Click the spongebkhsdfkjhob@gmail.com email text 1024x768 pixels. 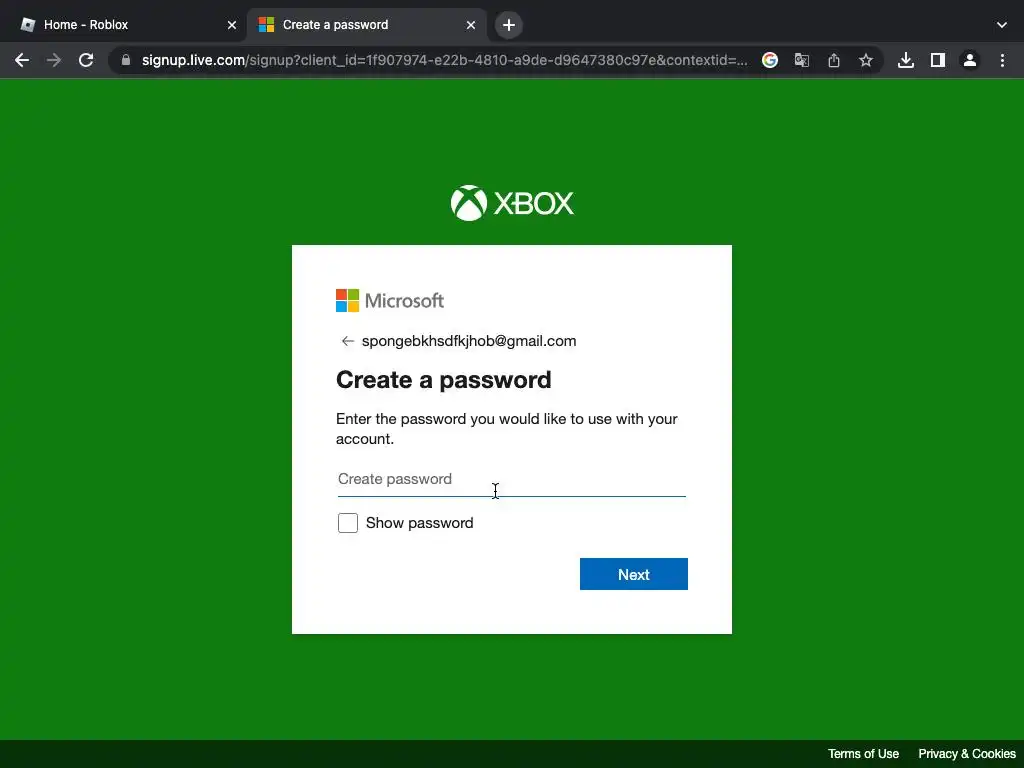point(469,341)
